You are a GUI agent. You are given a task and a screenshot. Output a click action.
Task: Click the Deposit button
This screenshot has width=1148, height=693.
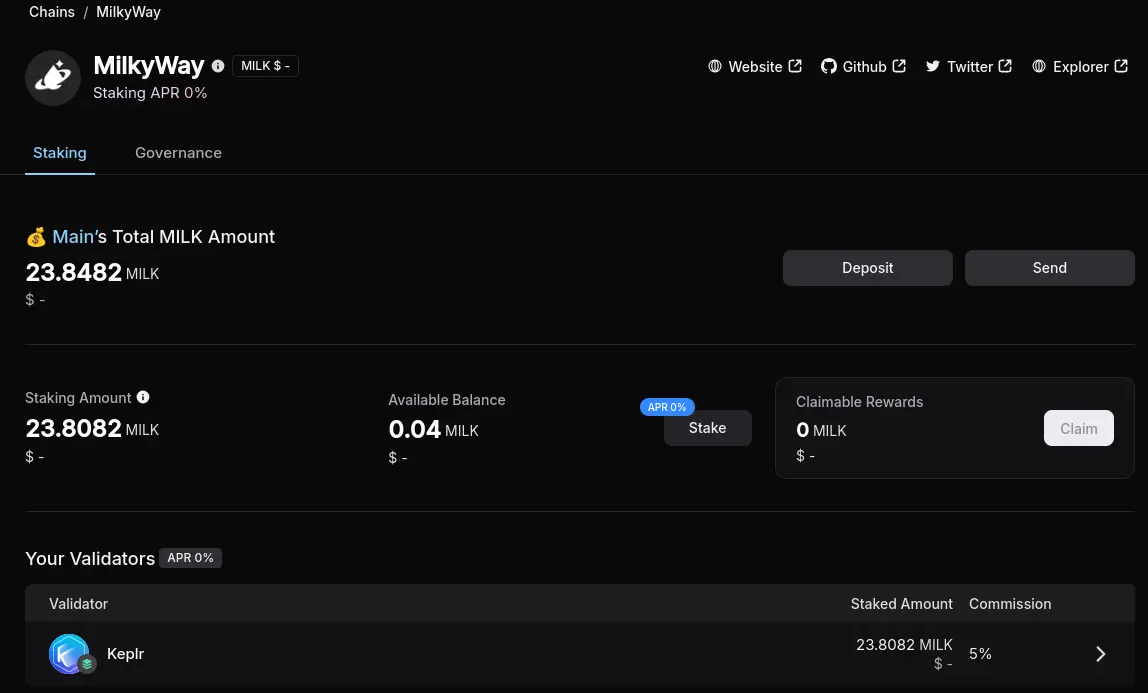pyautogui.click(x=868, y=268)
